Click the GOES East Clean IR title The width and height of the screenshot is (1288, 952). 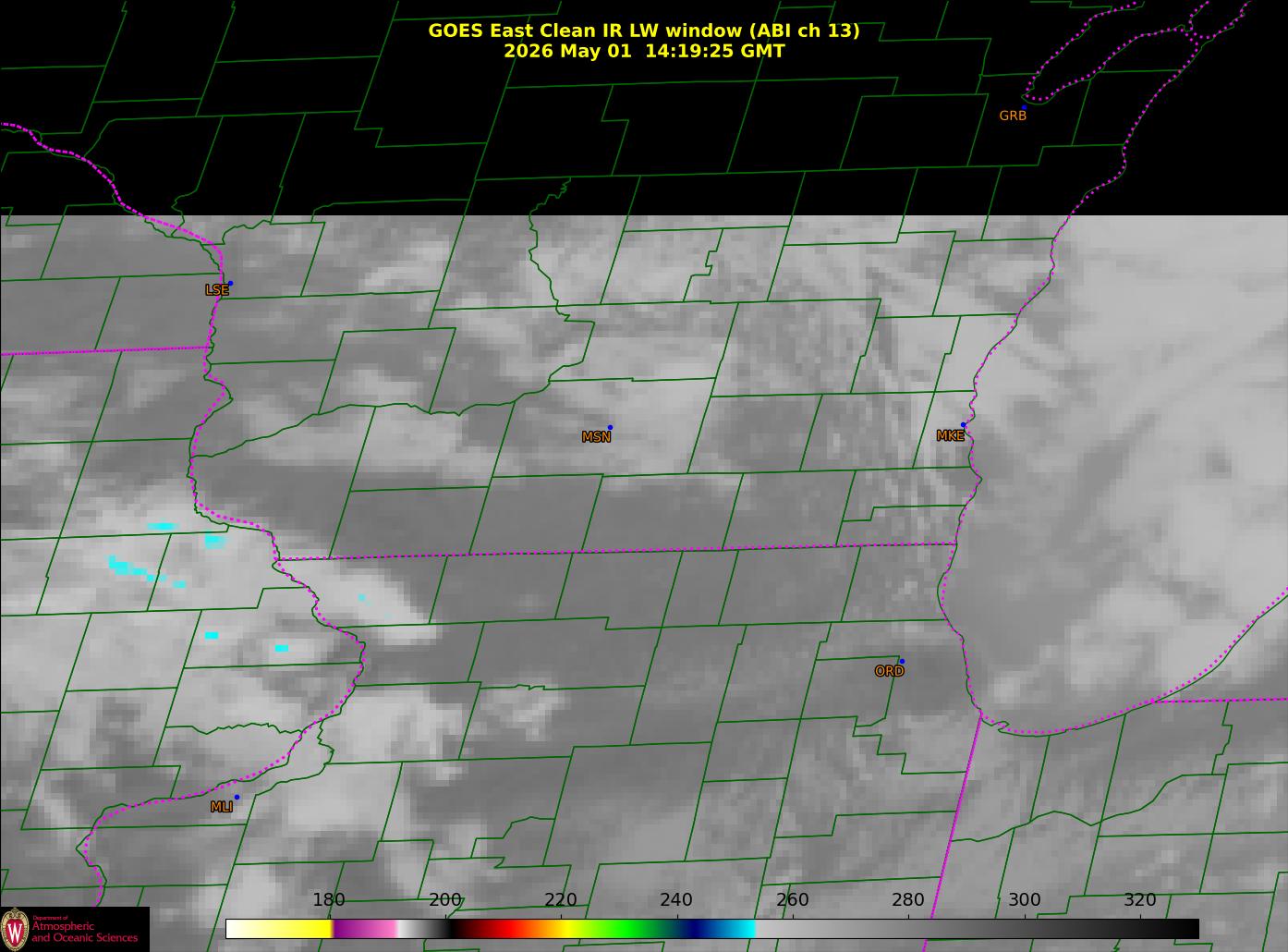643,31
